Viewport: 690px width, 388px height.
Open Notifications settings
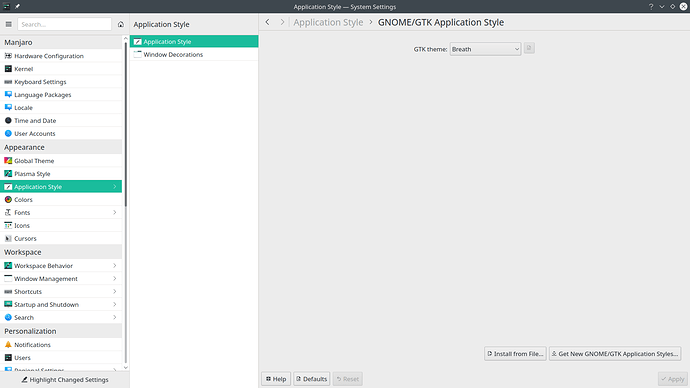pos(61,344)
